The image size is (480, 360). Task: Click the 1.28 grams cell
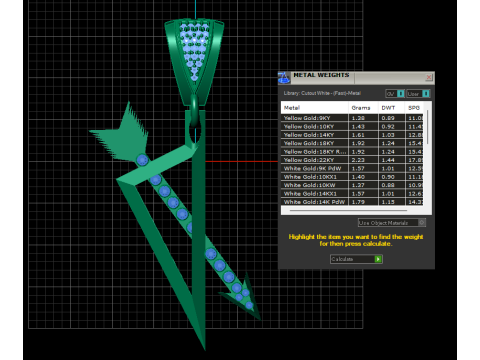point(363,118)
